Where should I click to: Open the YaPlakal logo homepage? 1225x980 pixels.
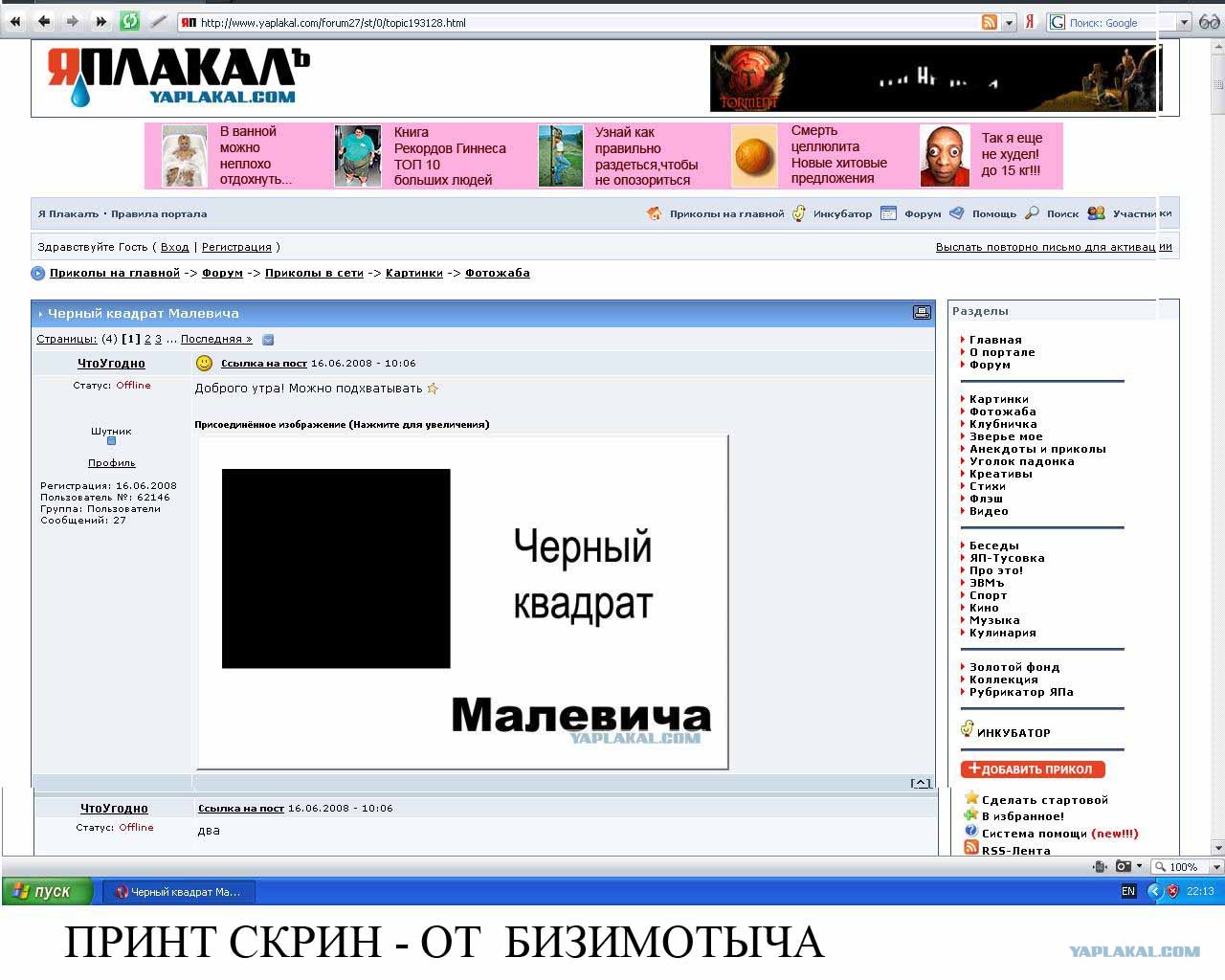coord(179,77)
